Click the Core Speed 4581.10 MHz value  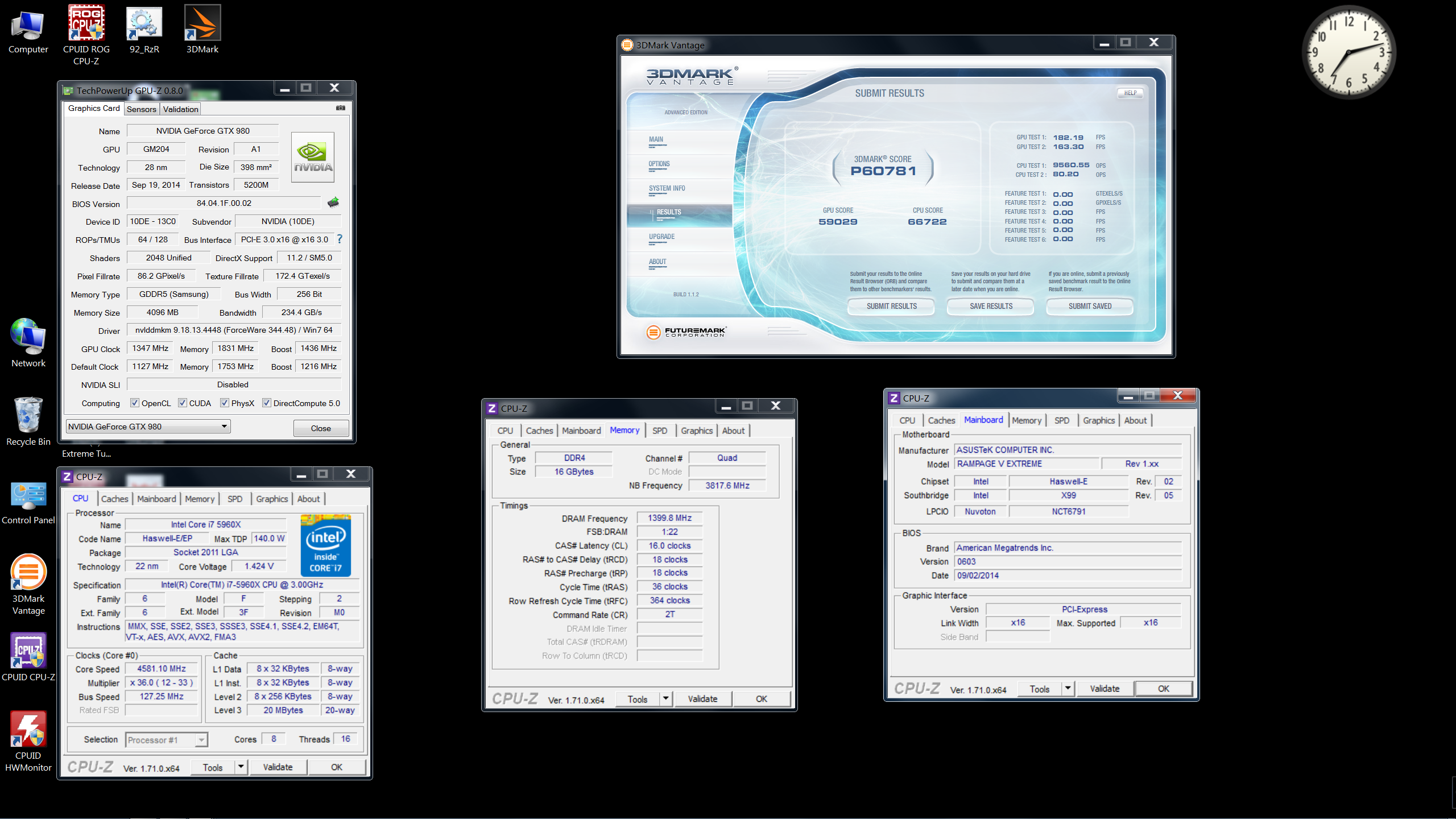(161, 669)
